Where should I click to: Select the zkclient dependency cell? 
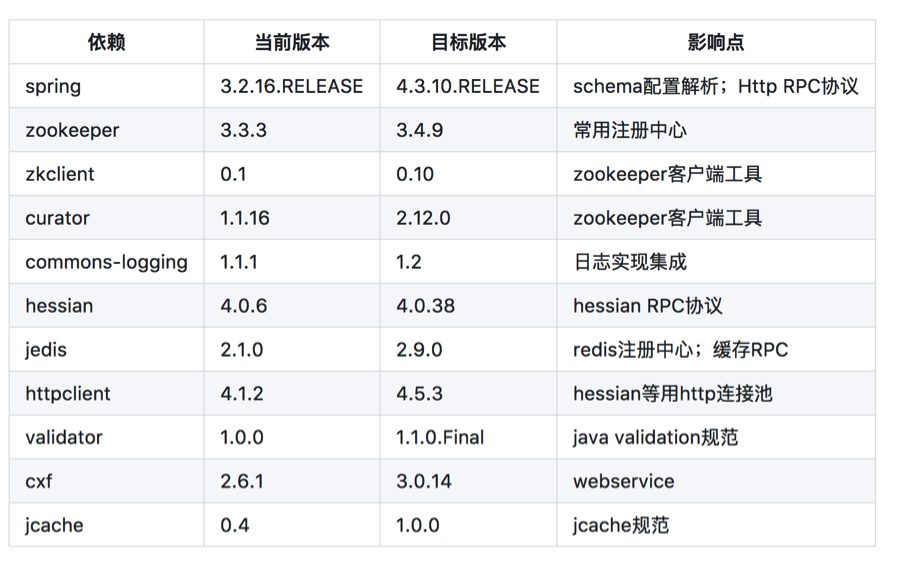click(x=106, y=174)
